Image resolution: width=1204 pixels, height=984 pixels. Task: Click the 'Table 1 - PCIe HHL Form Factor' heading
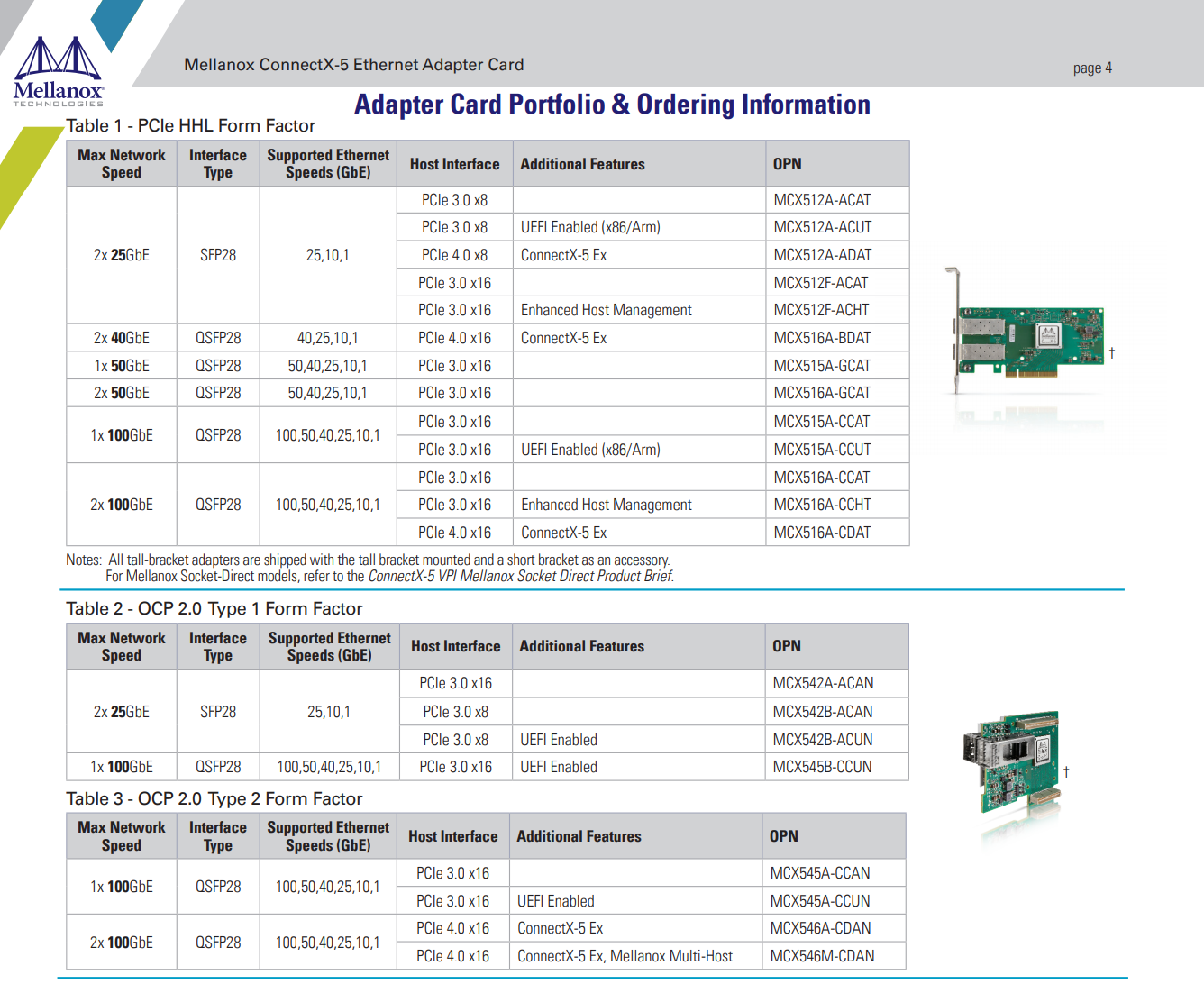191,126
